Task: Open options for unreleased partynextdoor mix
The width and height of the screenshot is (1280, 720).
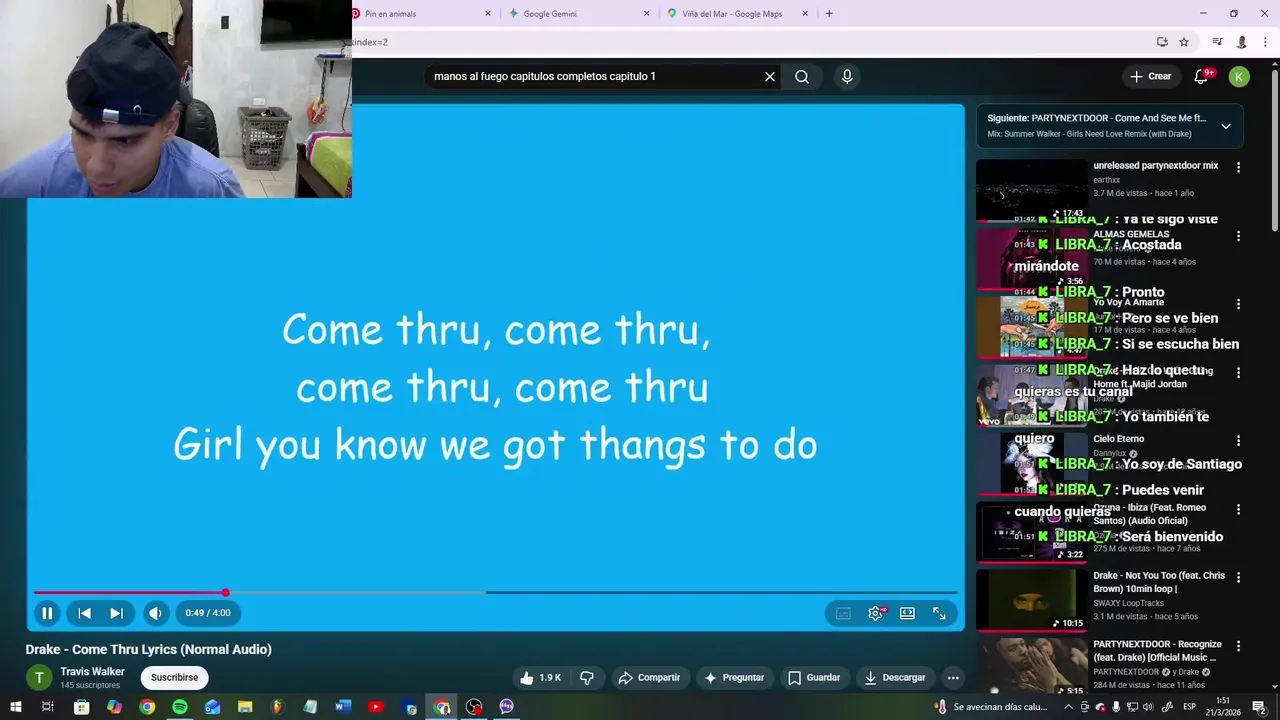Action: [x=1238, y=167]
